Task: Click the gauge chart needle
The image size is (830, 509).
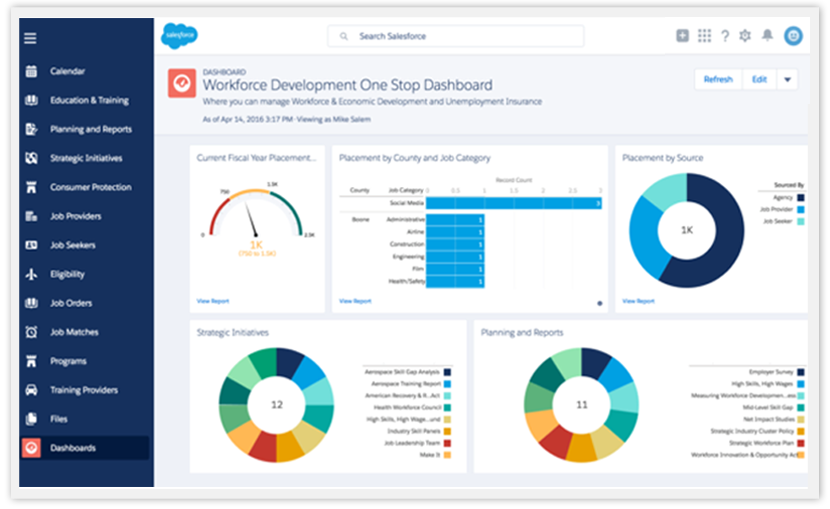Action: point(251,219)
